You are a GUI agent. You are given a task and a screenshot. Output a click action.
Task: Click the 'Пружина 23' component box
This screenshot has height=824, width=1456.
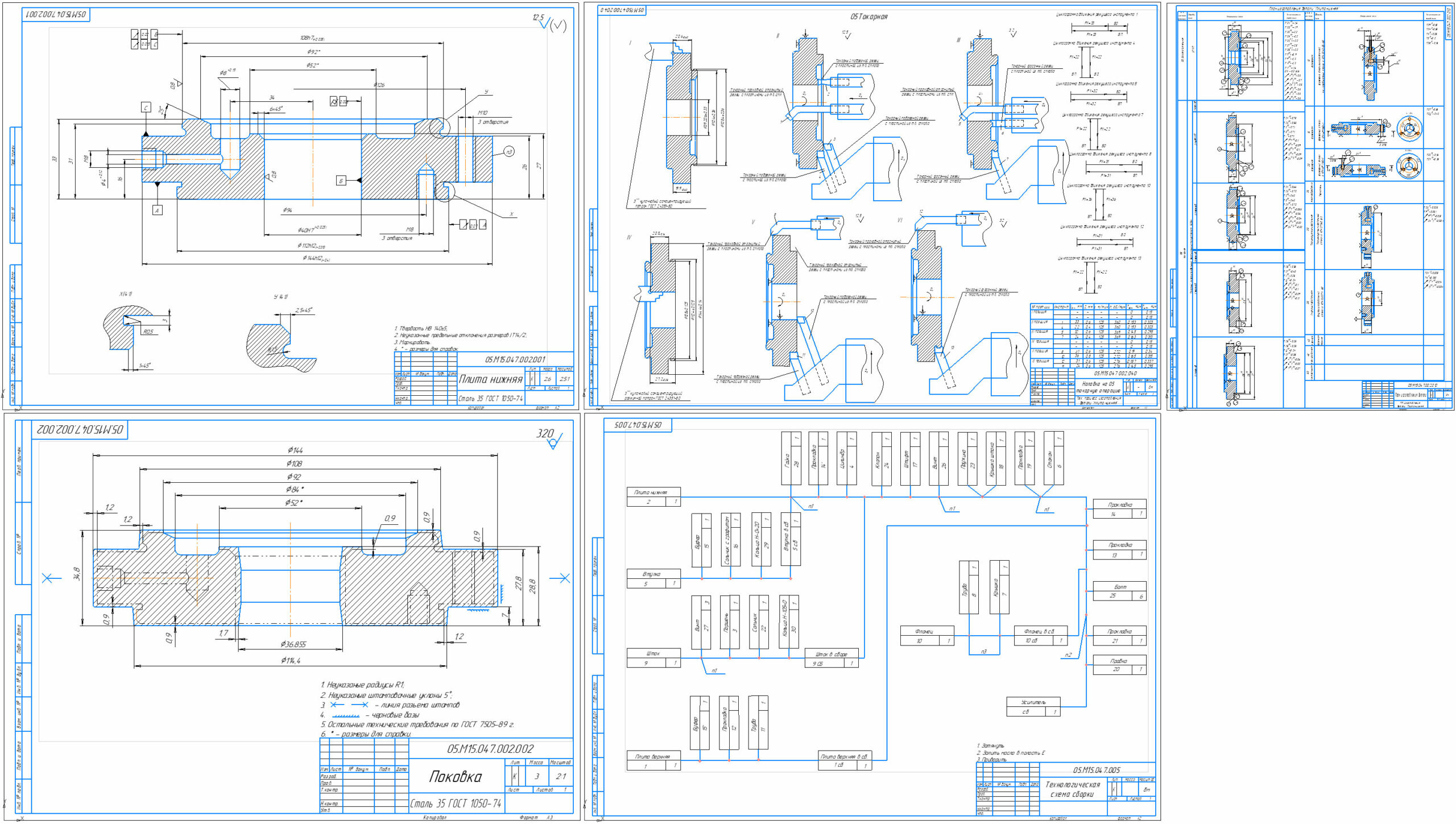pos(967,458)
